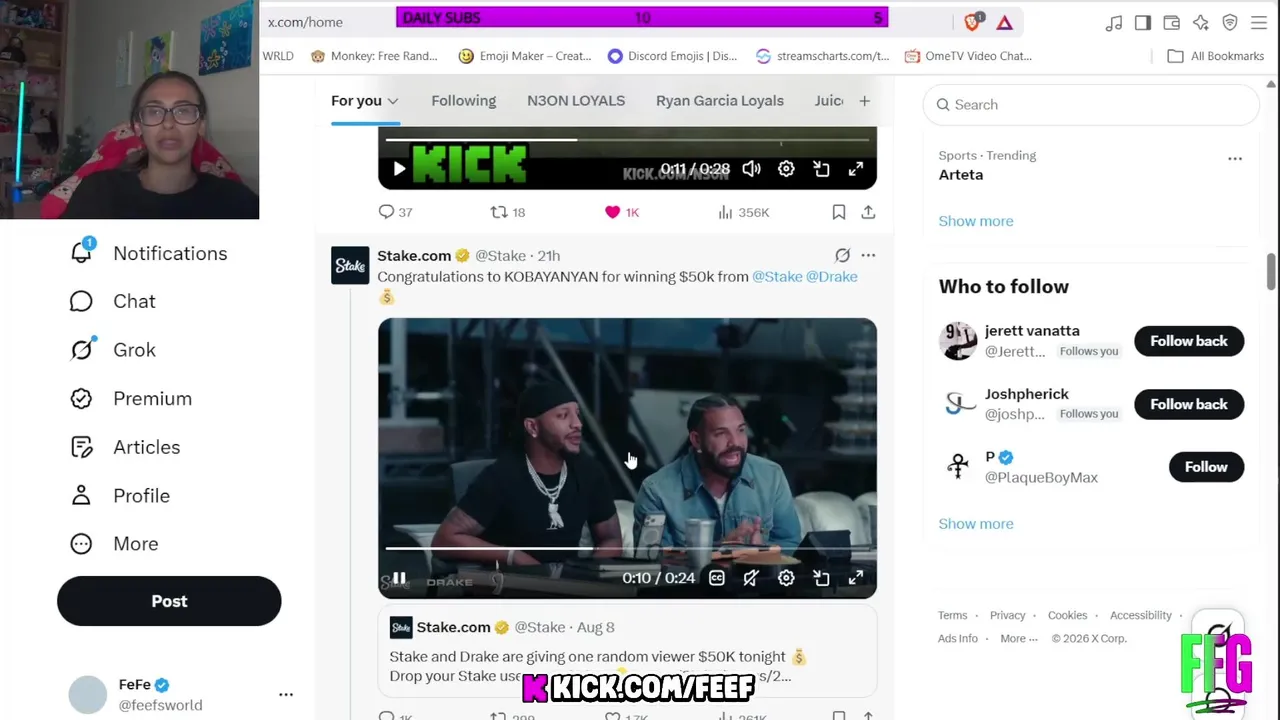Open settings gear on the Kick video

coord(786,169)
